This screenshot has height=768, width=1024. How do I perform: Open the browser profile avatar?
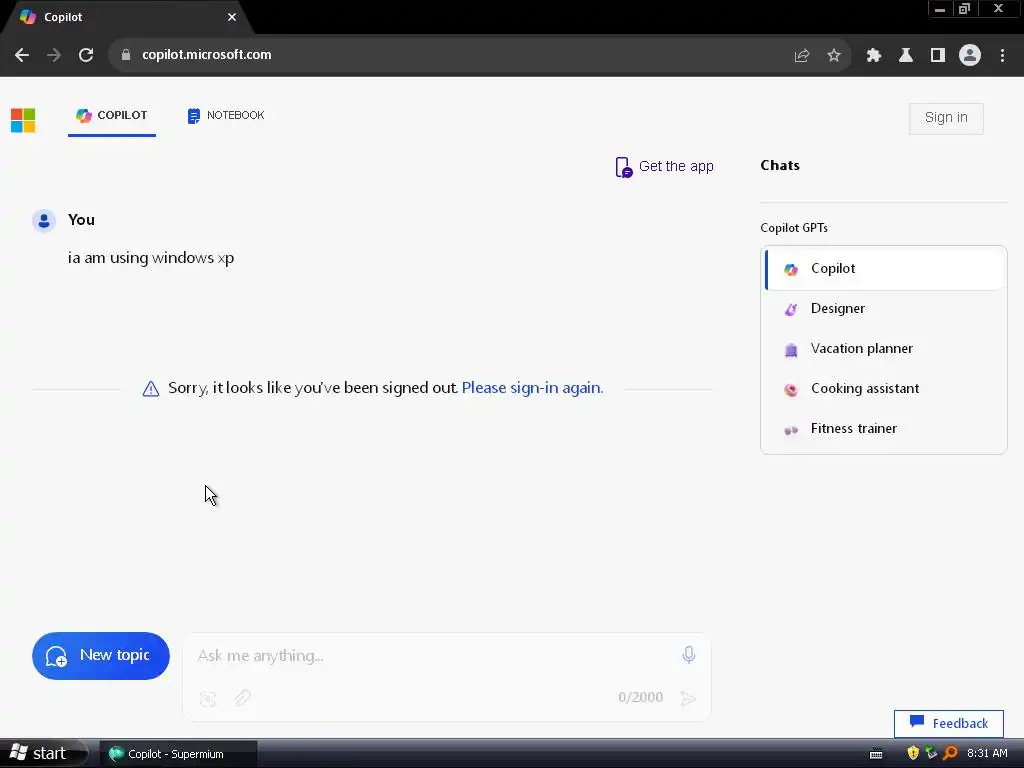[969, 56]
